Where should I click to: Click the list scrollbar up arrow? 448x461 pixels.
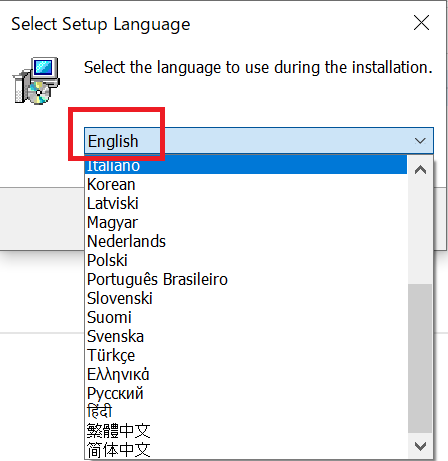point(420,170)
